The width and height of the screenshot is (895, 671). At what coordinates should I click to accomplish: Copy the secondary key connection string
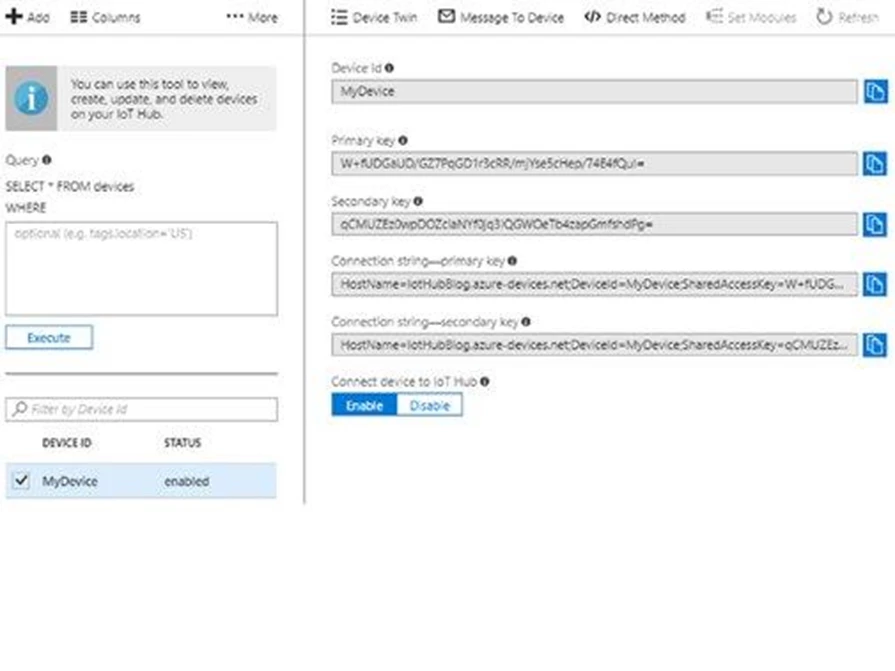point(874,345)
